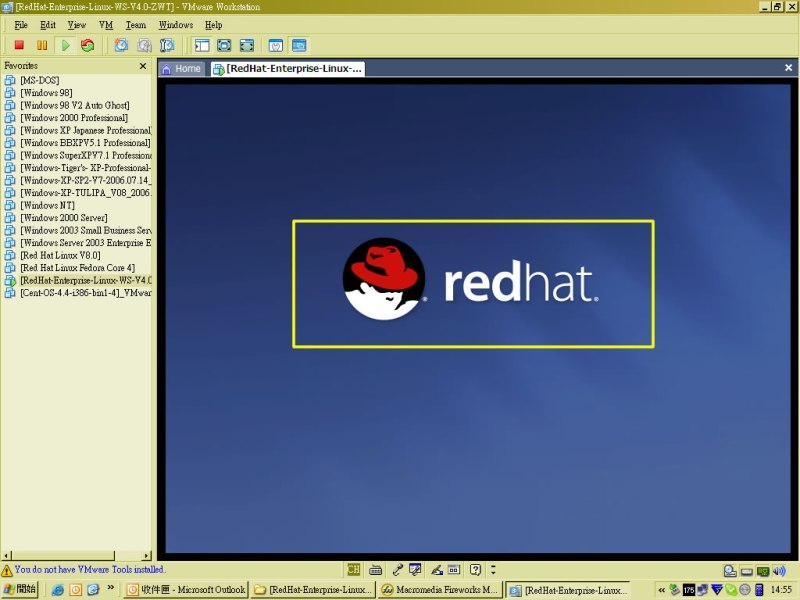
Task: Click Favorites horizontal scrollbar right arrow
Action: point(147,556)
